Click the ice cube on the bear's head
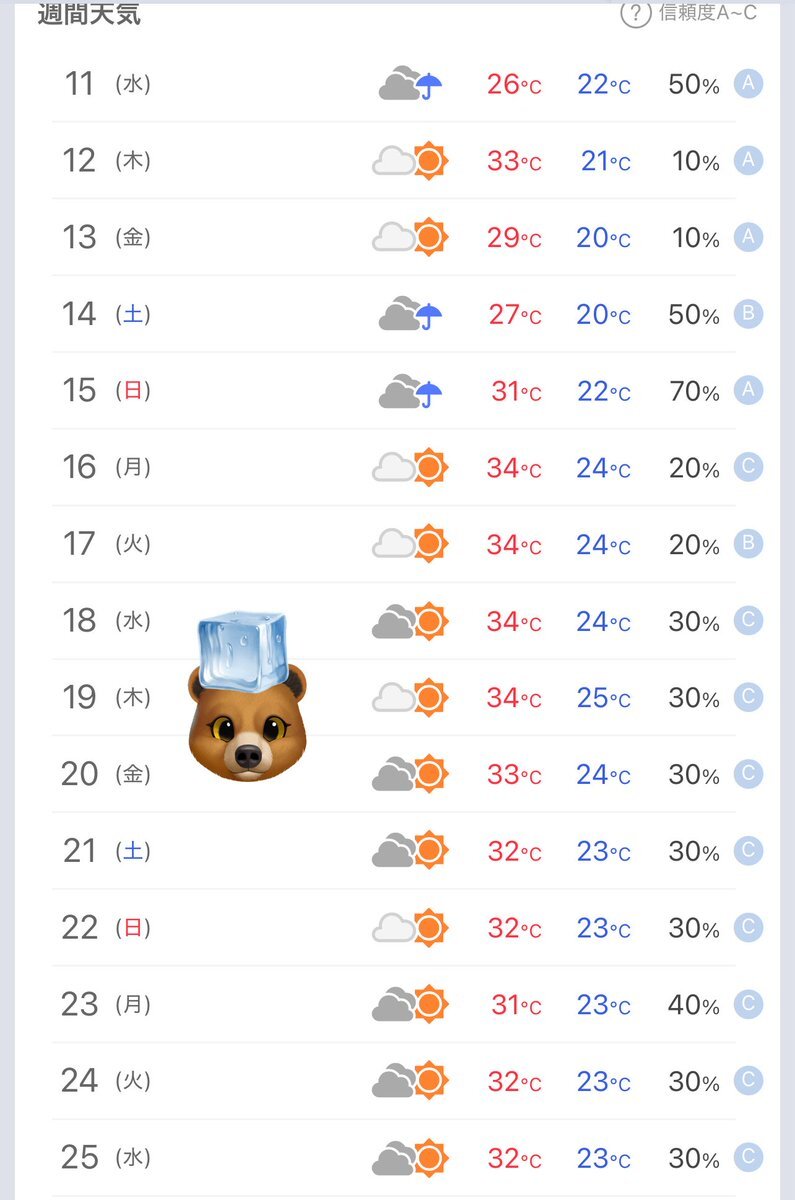 click(241, 650)
